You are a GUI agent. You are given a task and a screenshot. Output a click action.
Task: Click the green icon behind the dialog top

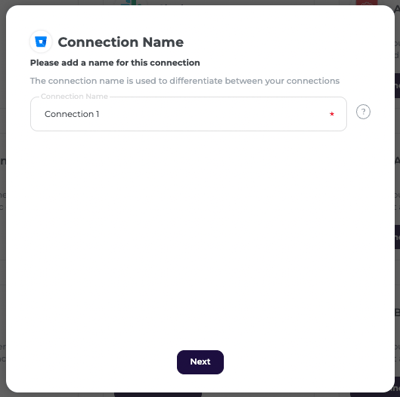tap(131, 2)
